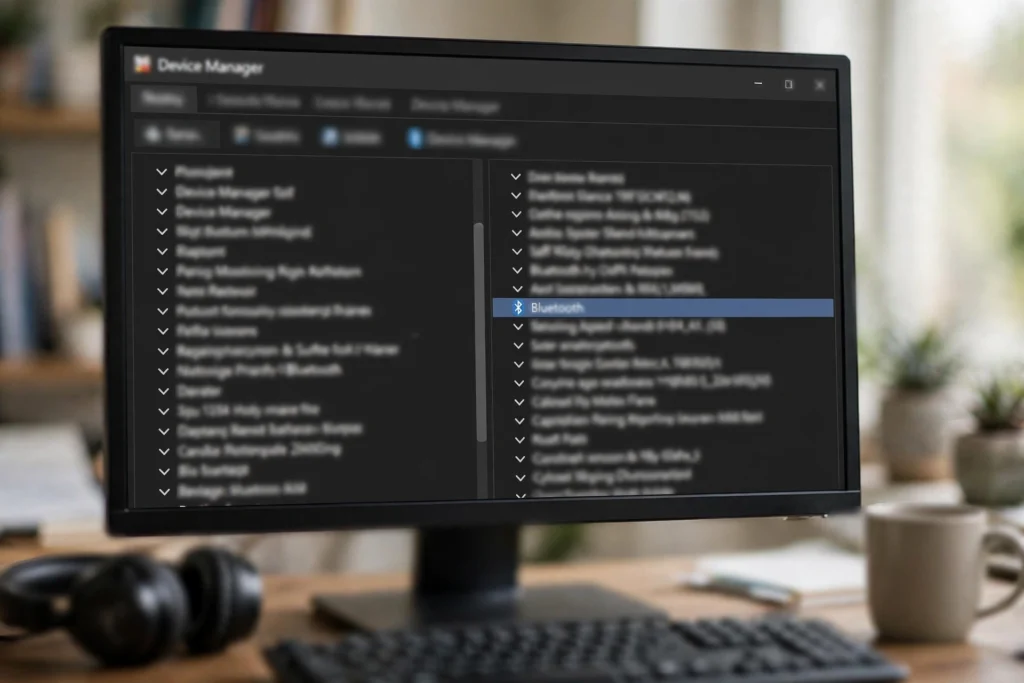Open the "Device Manager" tab in the tab row
Image resolution: width=1024 pixels, height=683 pixels.
(x=455, y=105)
